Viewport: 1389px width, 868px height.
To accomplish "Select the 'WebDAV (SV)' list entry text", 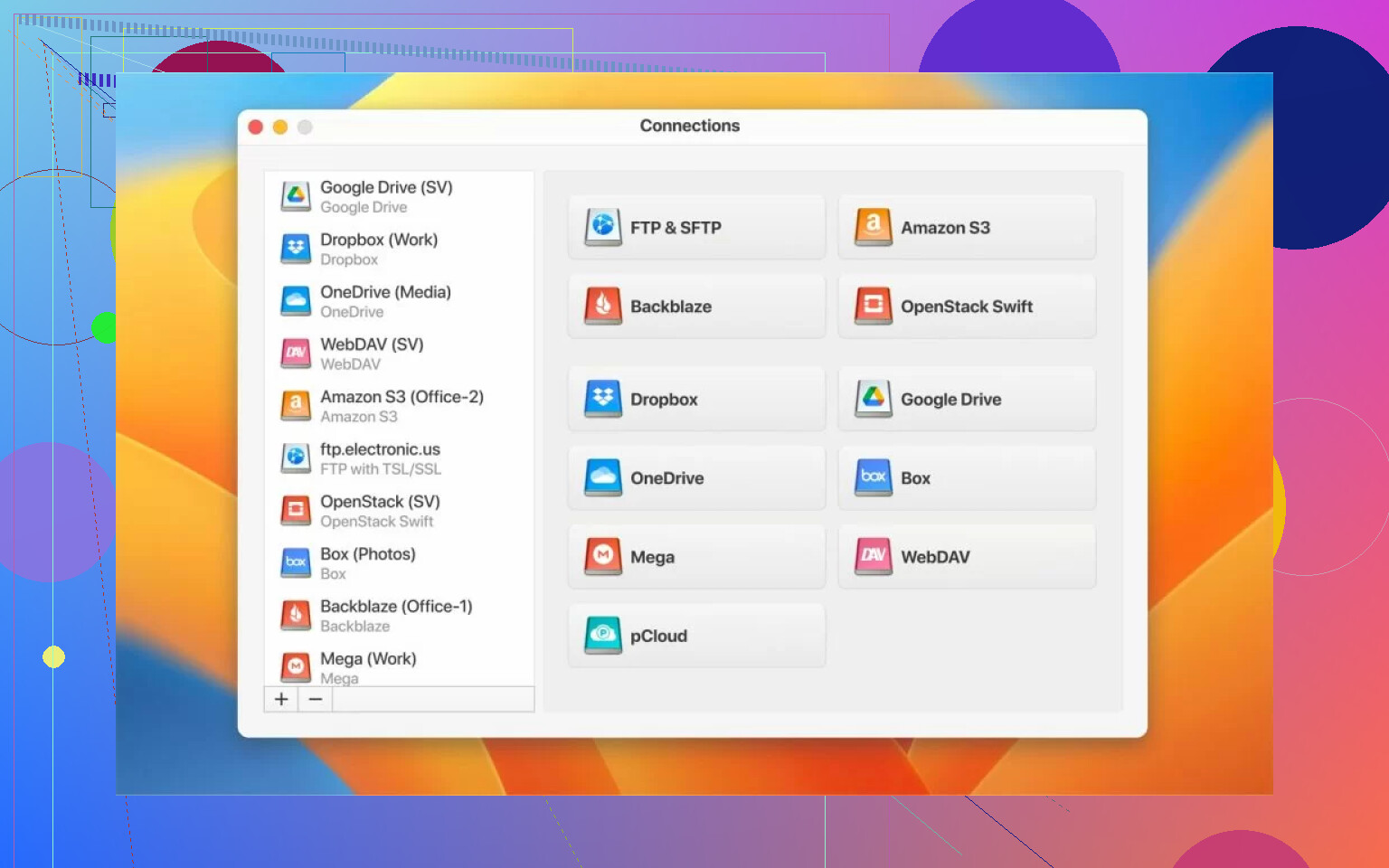I will (x=372, y=344).
